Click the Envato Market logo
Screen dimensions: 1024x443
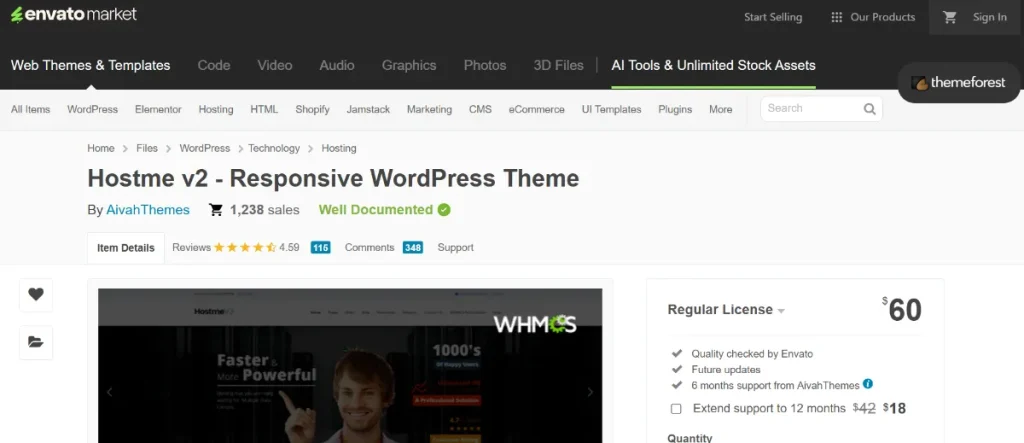74,14
